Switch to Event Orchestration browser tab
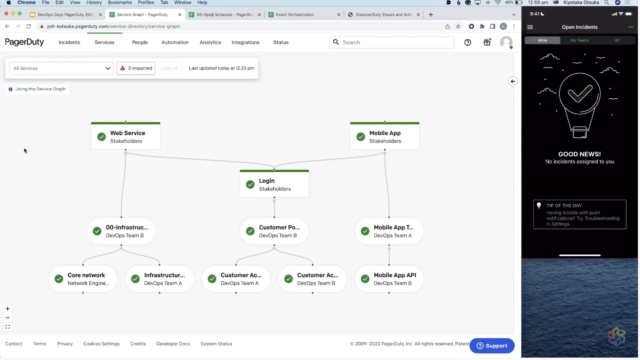 coord(304,15)
